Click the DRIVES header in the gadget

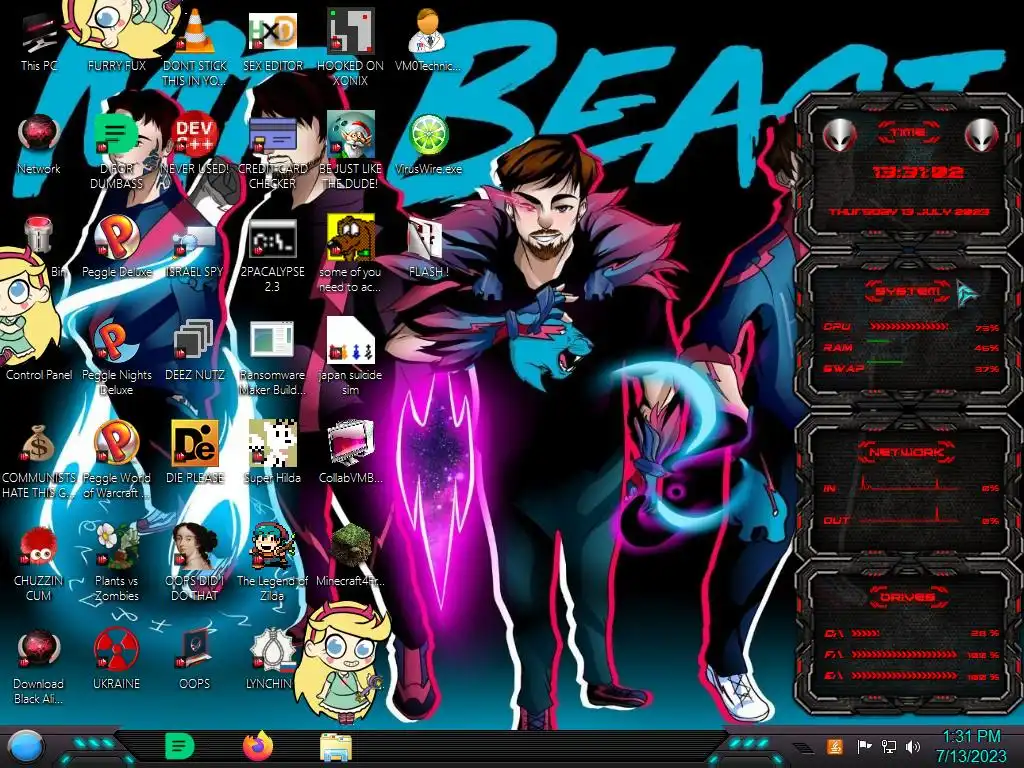[x=907, y=596]
